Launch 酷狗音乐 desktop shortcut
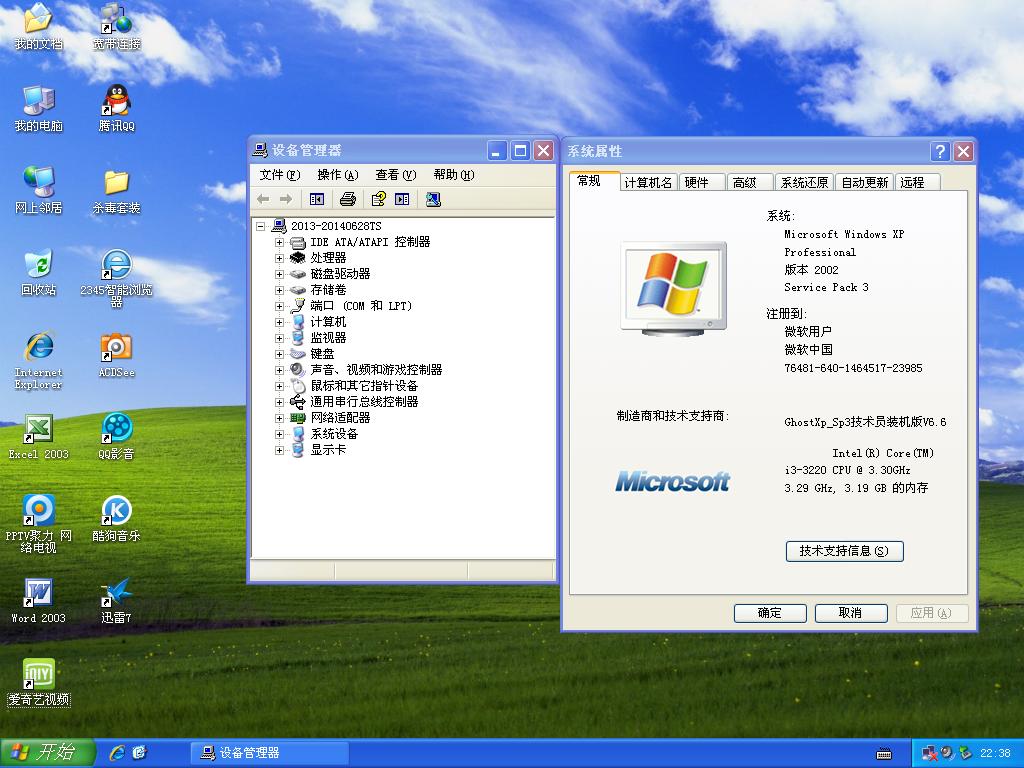 [x=116, y=519]
